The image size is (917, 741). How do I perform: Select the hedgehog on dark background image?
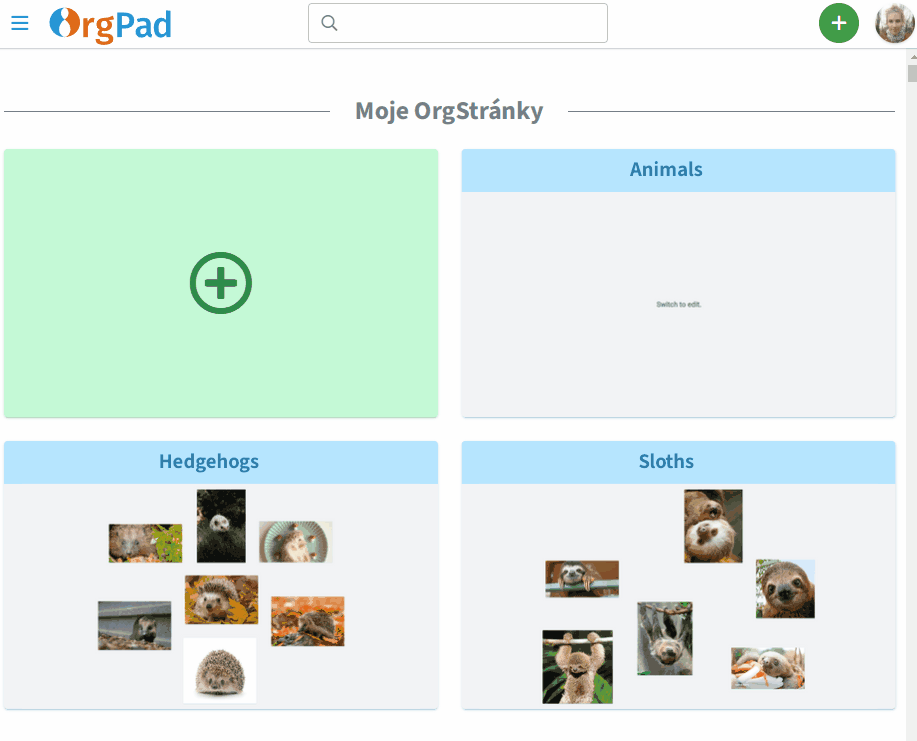pos(221,525)
